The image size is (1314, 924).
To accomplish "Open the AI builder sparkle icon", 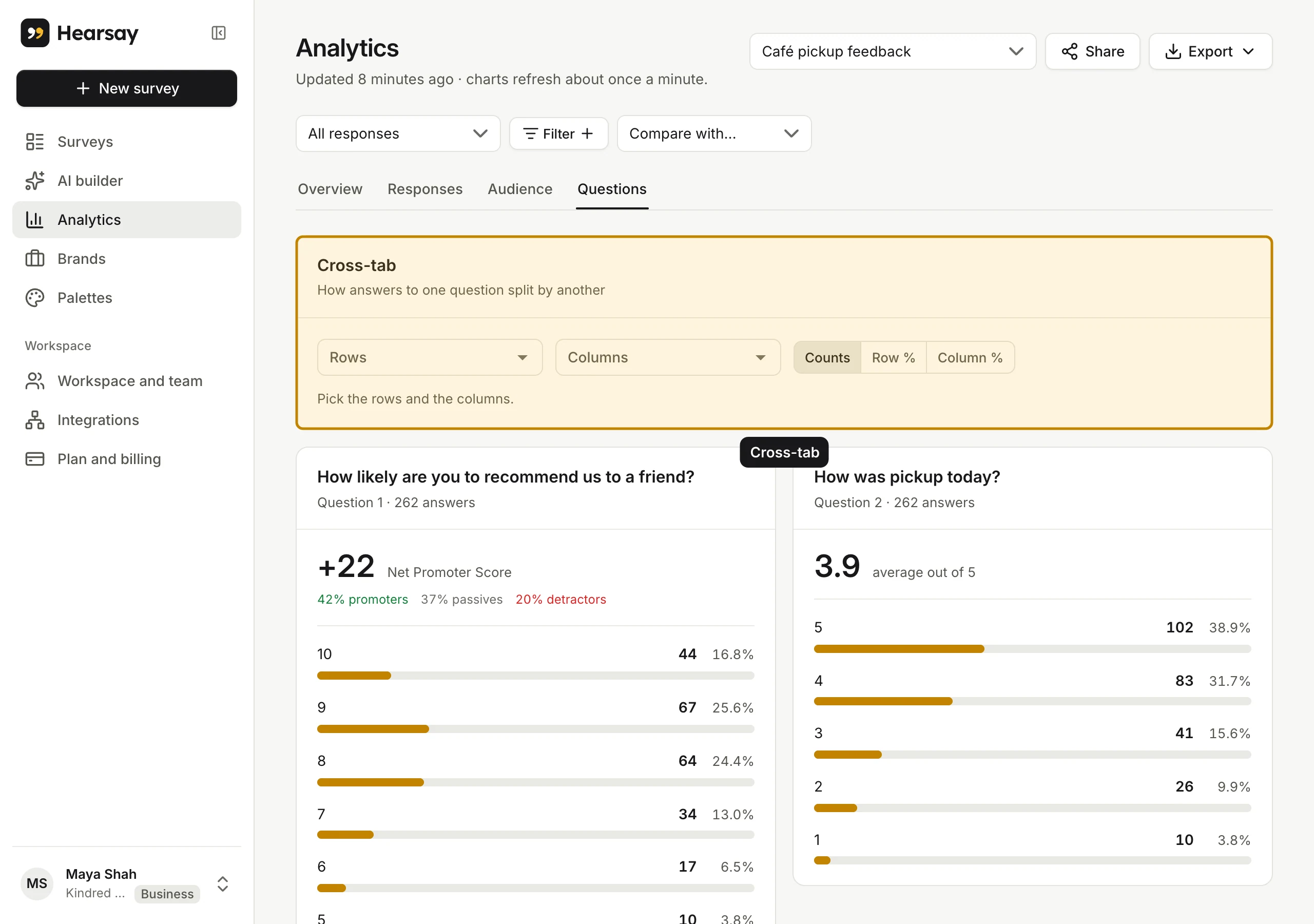I will [35, 181].
